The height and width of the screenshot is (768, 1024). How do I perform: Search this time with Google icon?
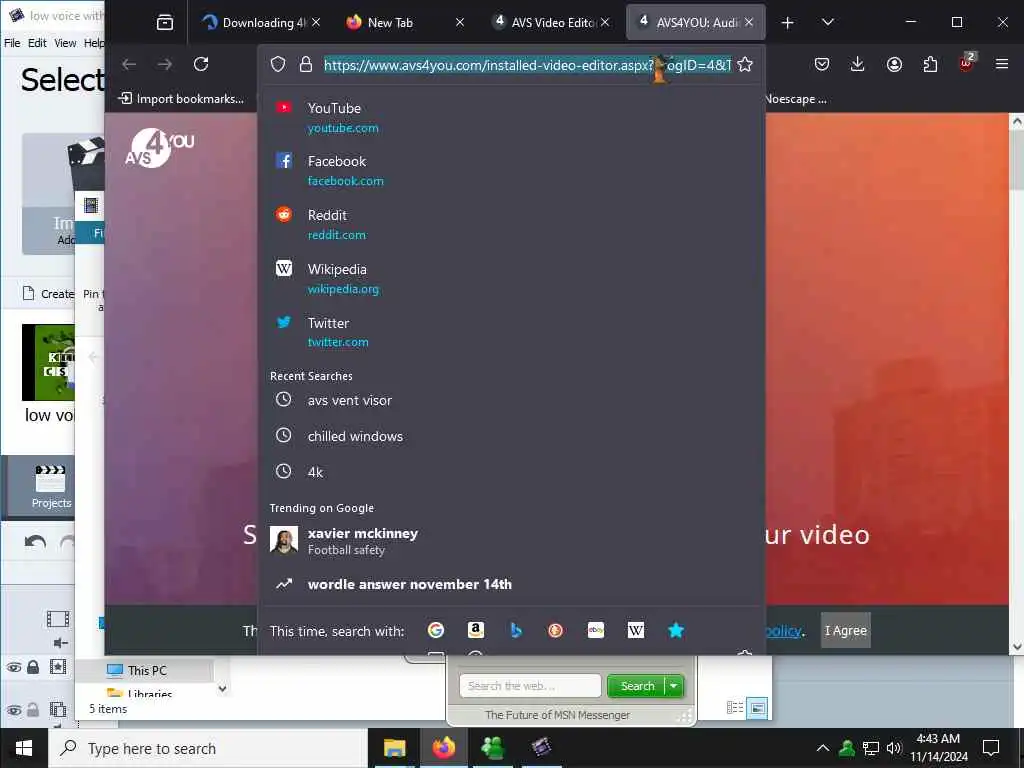click(x=436, y=630)
